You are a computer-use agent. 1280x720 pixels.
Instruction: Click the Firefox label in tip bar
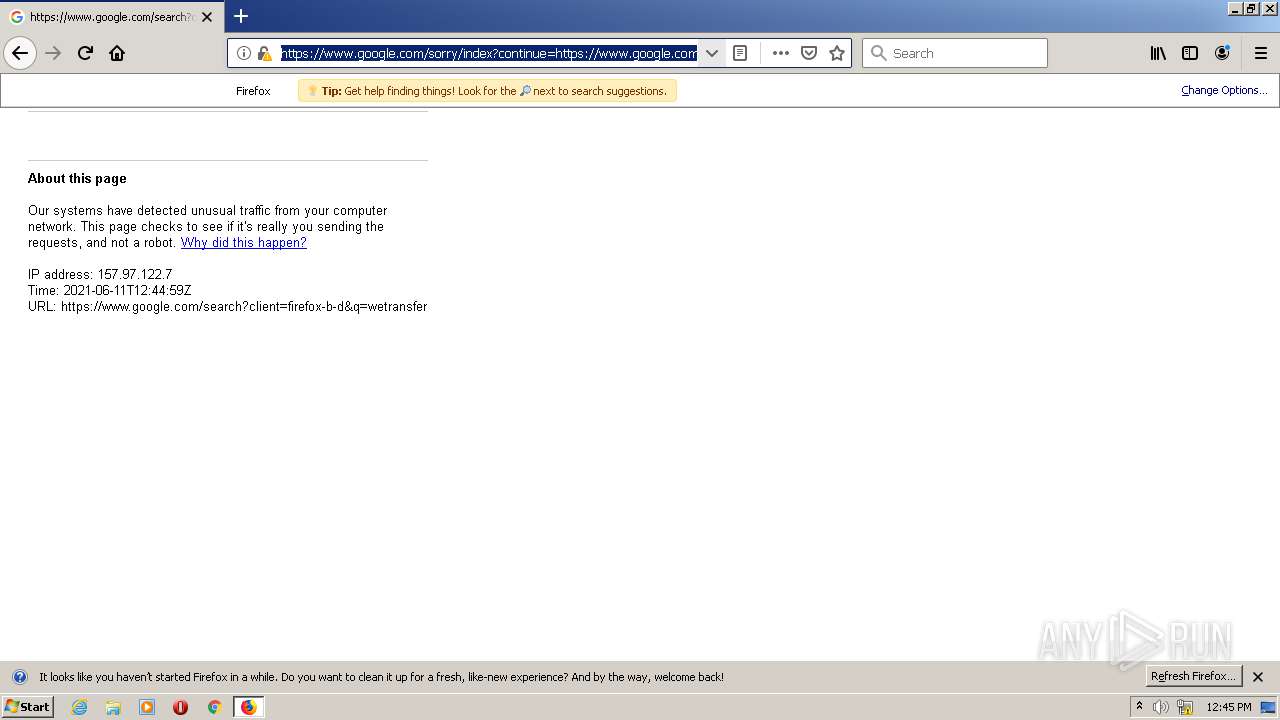(253, 91)
